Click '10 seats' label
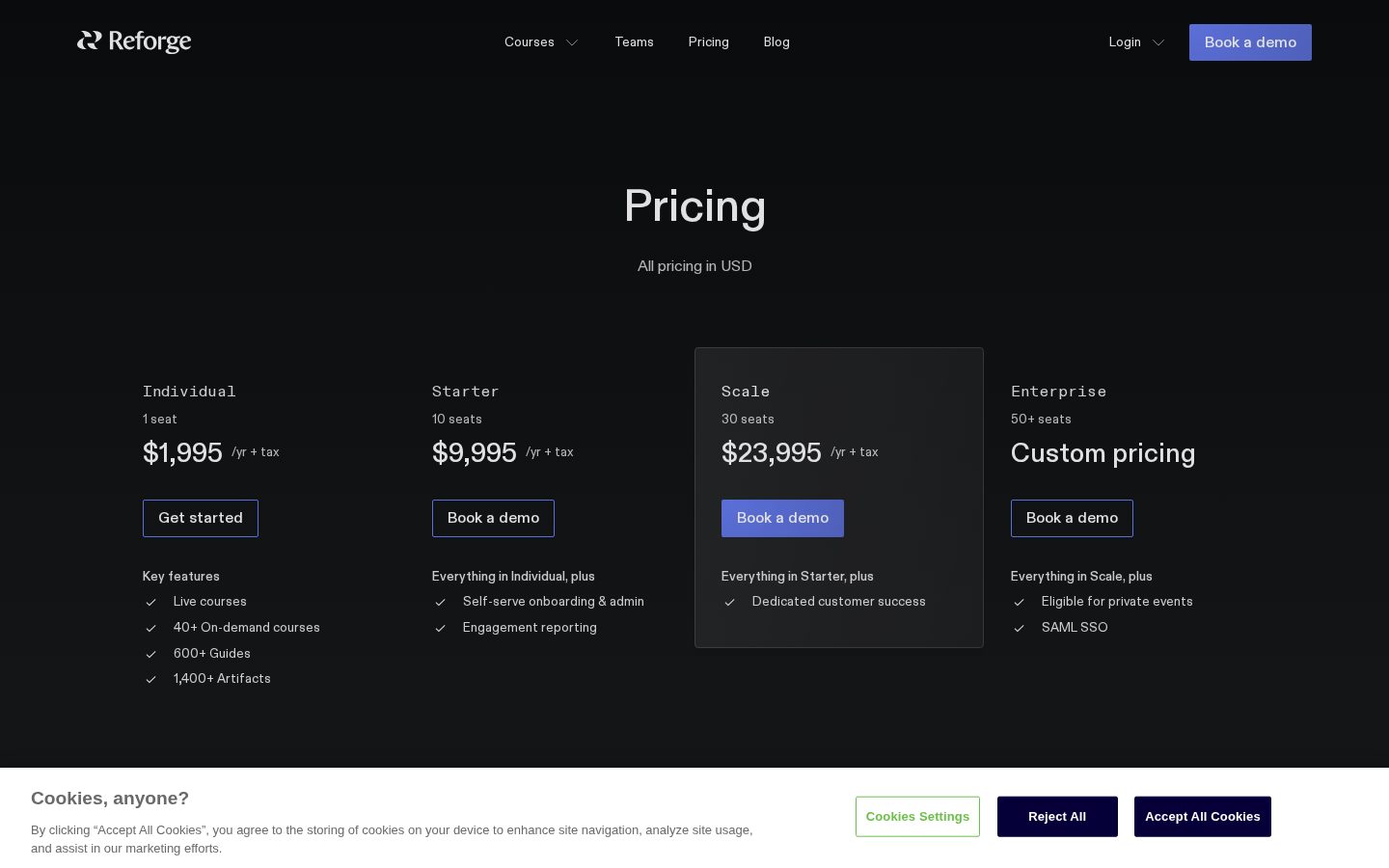The height and width of the screenshot is (868, 1389). point(457,420)
